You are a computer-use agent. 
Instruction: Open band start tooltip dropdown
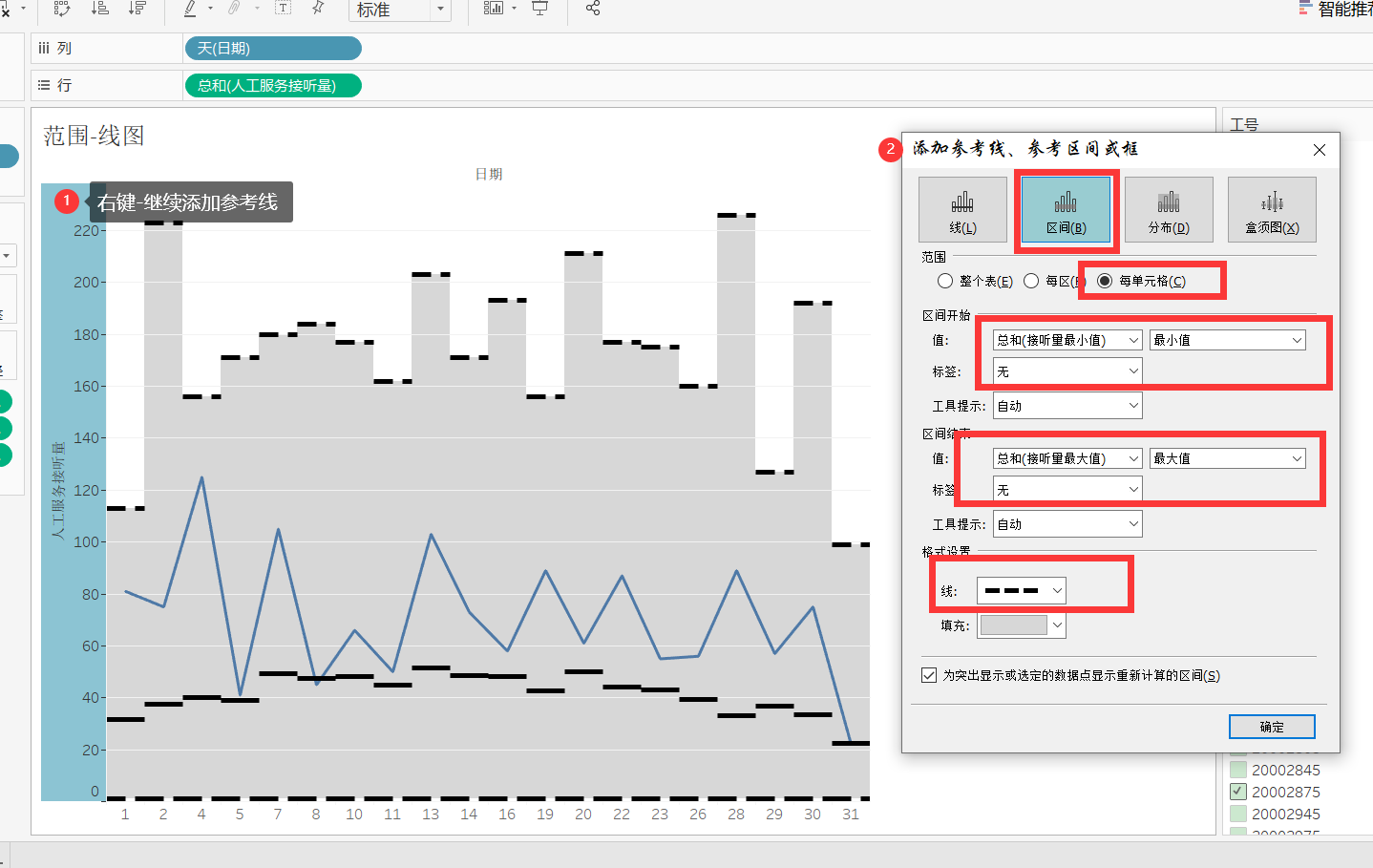click(1067, 406)
